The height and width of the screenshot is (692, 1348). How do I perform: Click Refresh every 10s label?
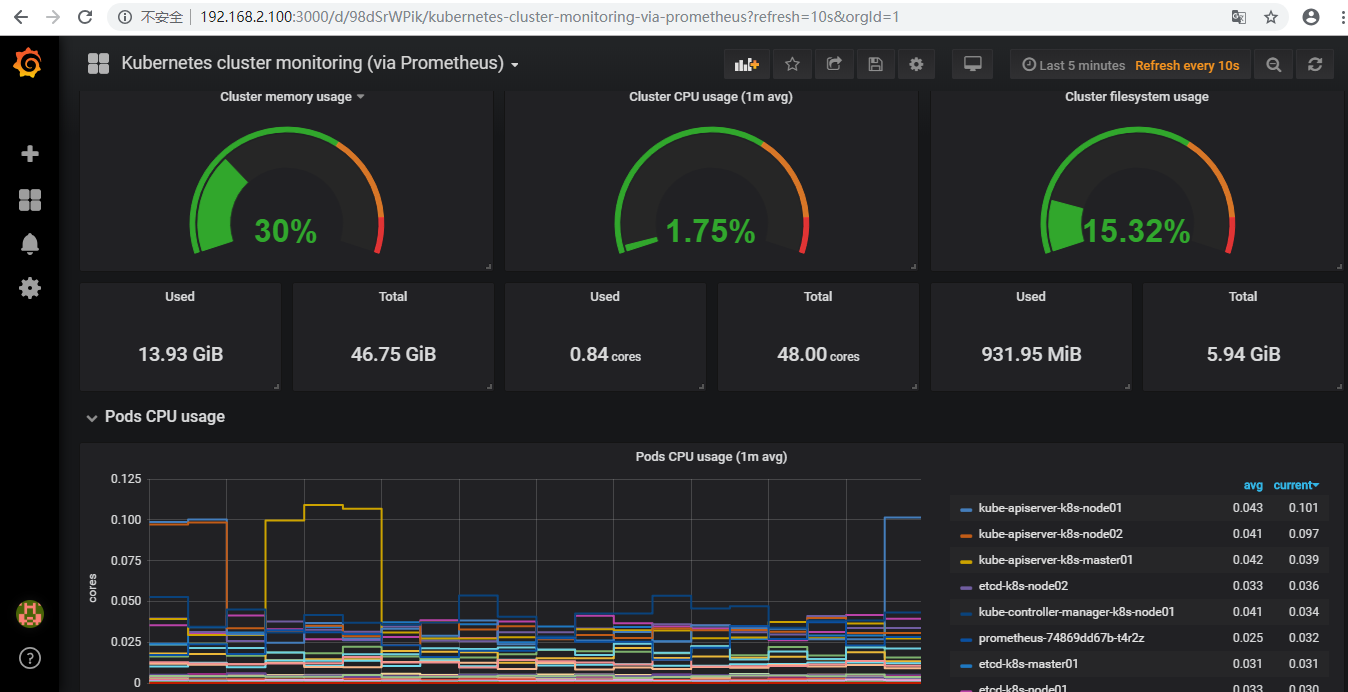[1187, 65]
